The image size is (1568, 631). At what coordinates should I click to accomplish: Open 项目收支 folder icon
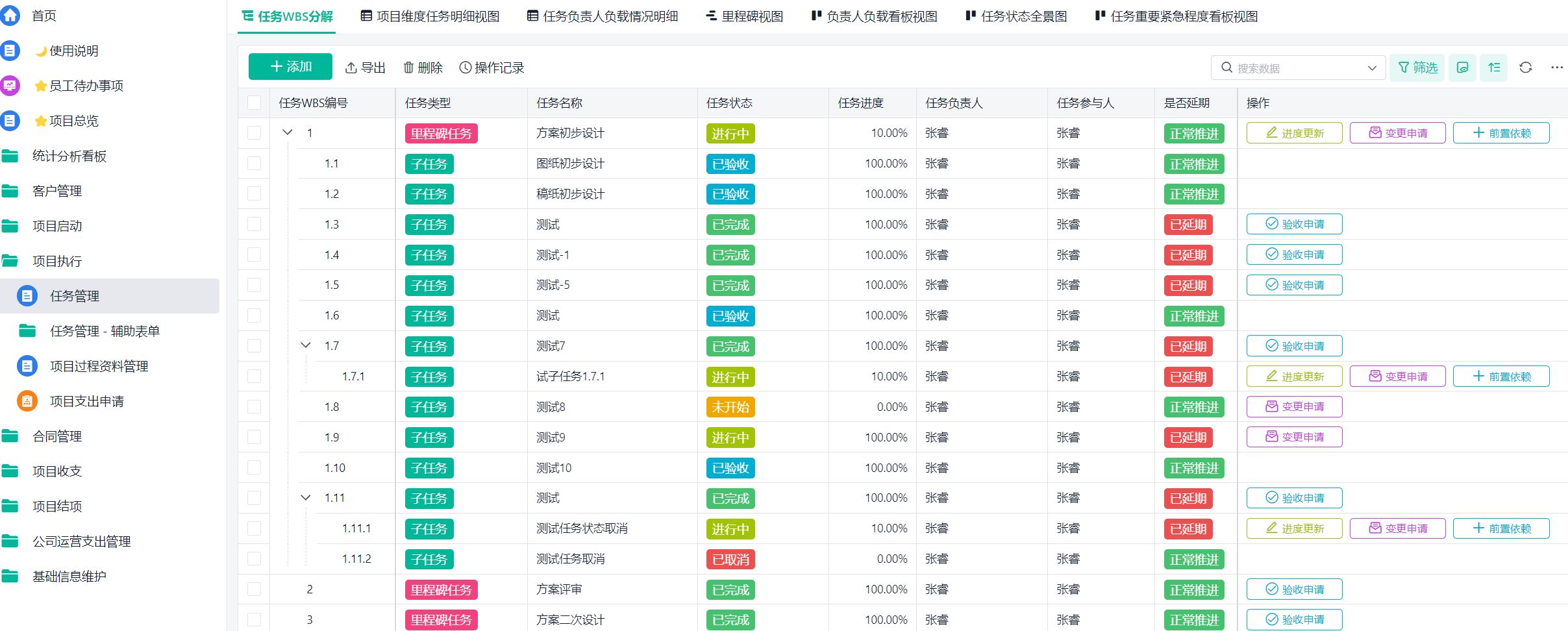[x=10, y=471]
